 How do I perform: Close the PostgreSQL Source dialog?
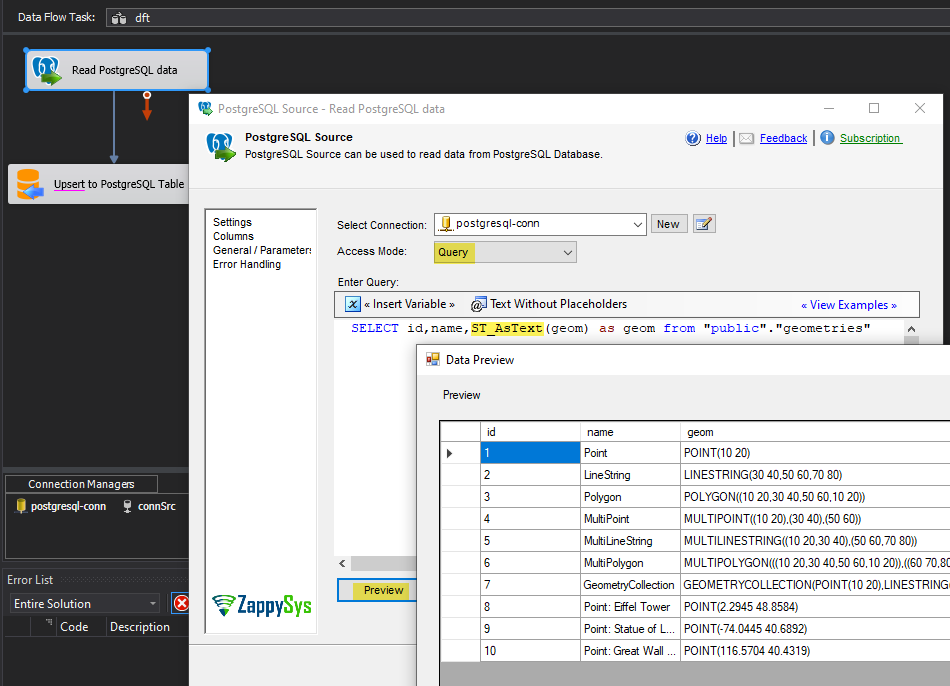(x=920, y=108)
